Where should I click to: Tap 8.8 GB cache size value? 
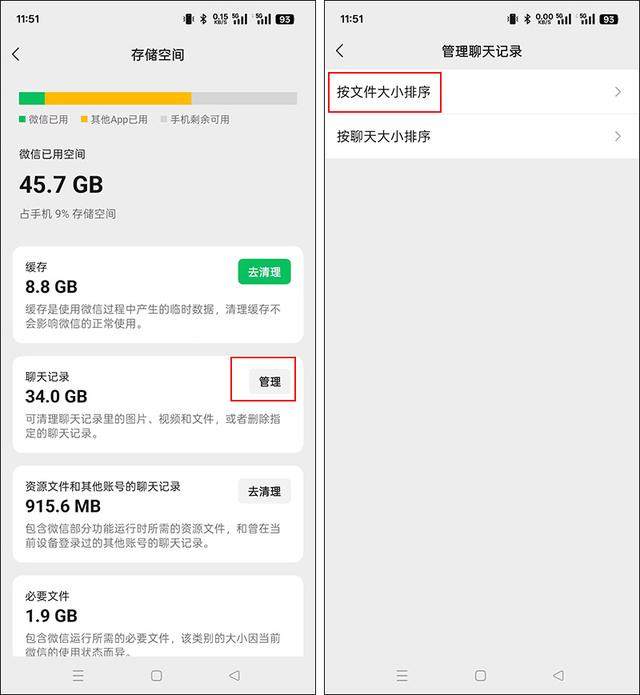coord(51,287)
